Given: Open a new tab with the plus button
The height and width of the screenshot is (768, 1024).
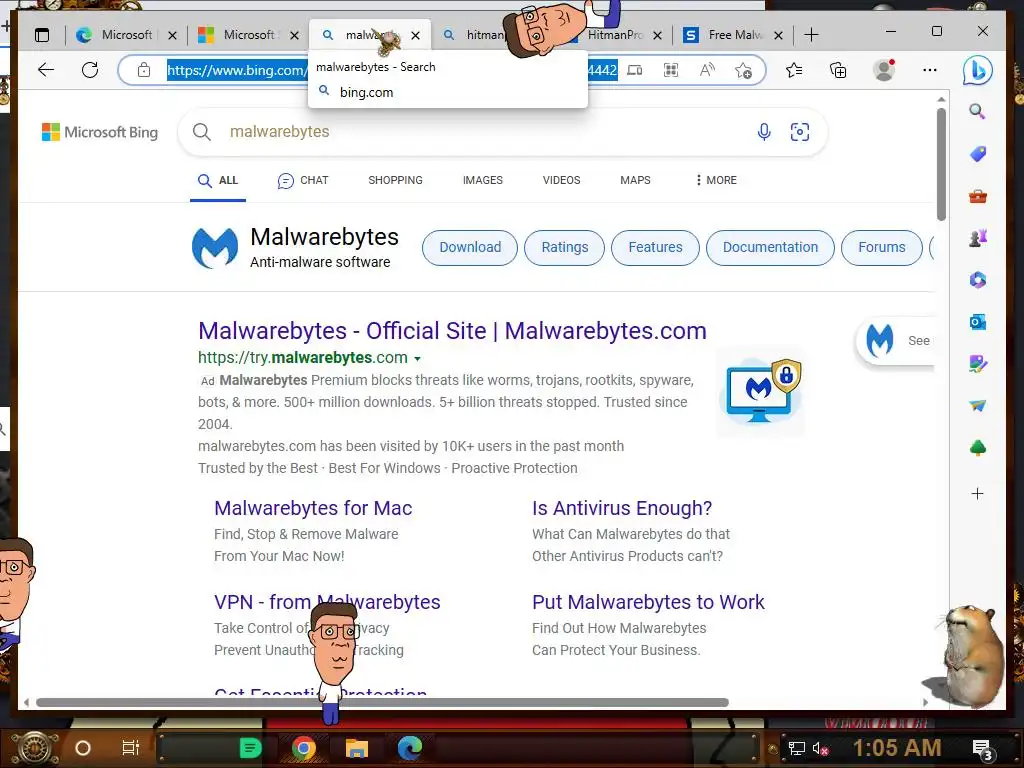Looking at the screenshot, I should [x=811, y=35].
